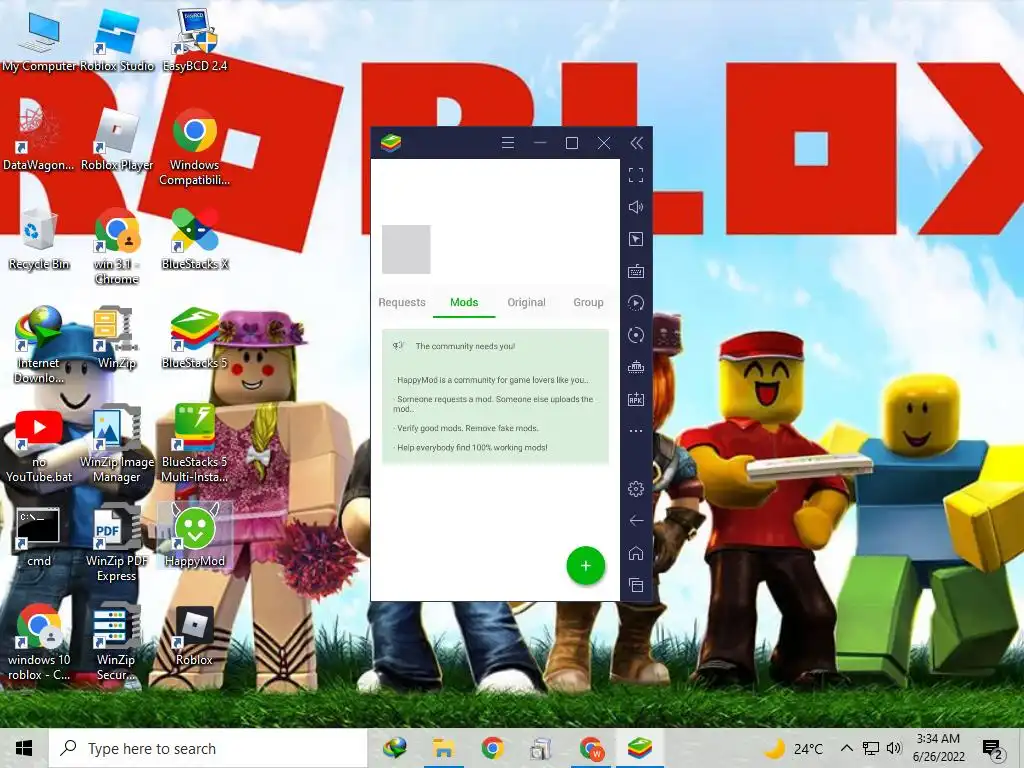Select the Mods tab
Viewport: 1024px width, 768px height.
[464, 302]
